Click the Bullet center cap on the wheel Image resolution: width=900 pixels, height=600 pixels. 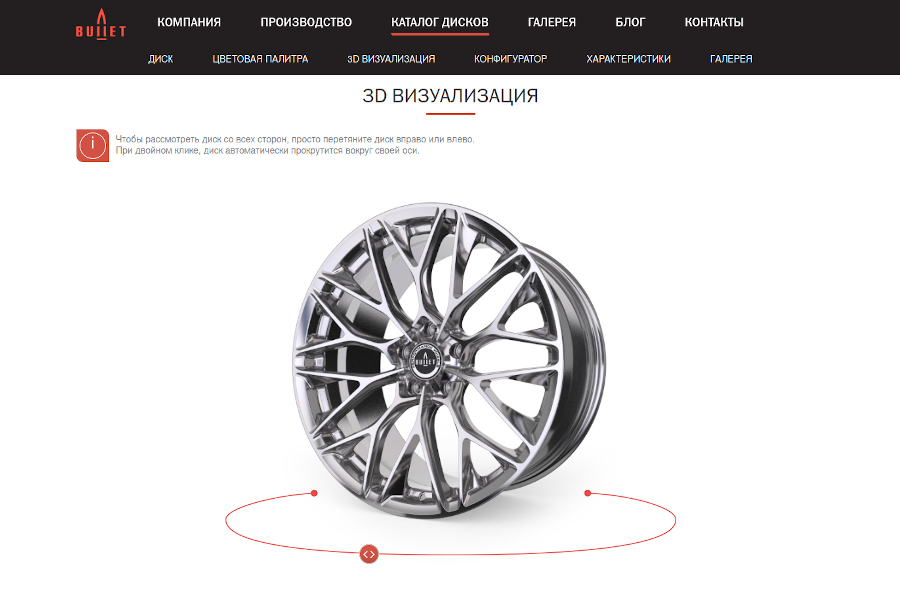[425, 361]
